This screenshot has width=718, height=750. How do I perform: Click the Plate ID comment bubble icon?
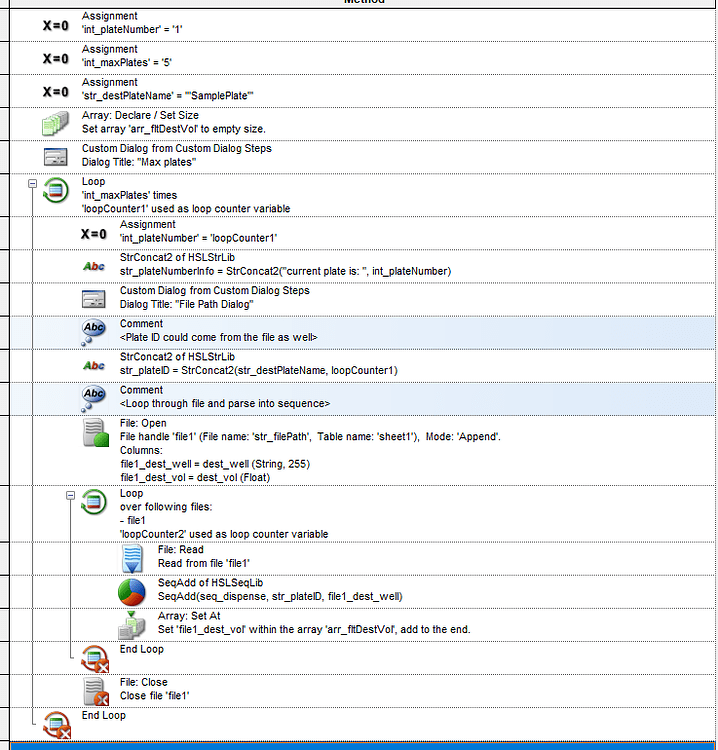pos(93,332)
